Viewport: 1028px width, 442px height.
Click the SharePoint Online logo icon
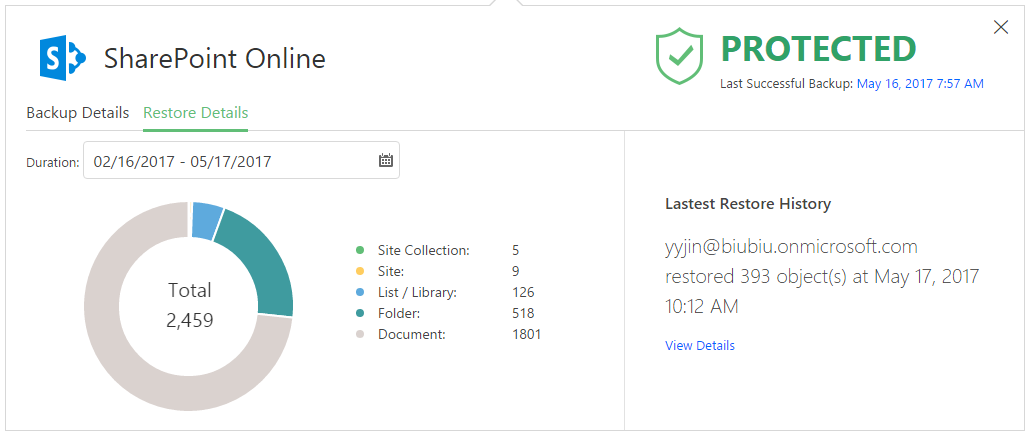click(x=62, y=58)
